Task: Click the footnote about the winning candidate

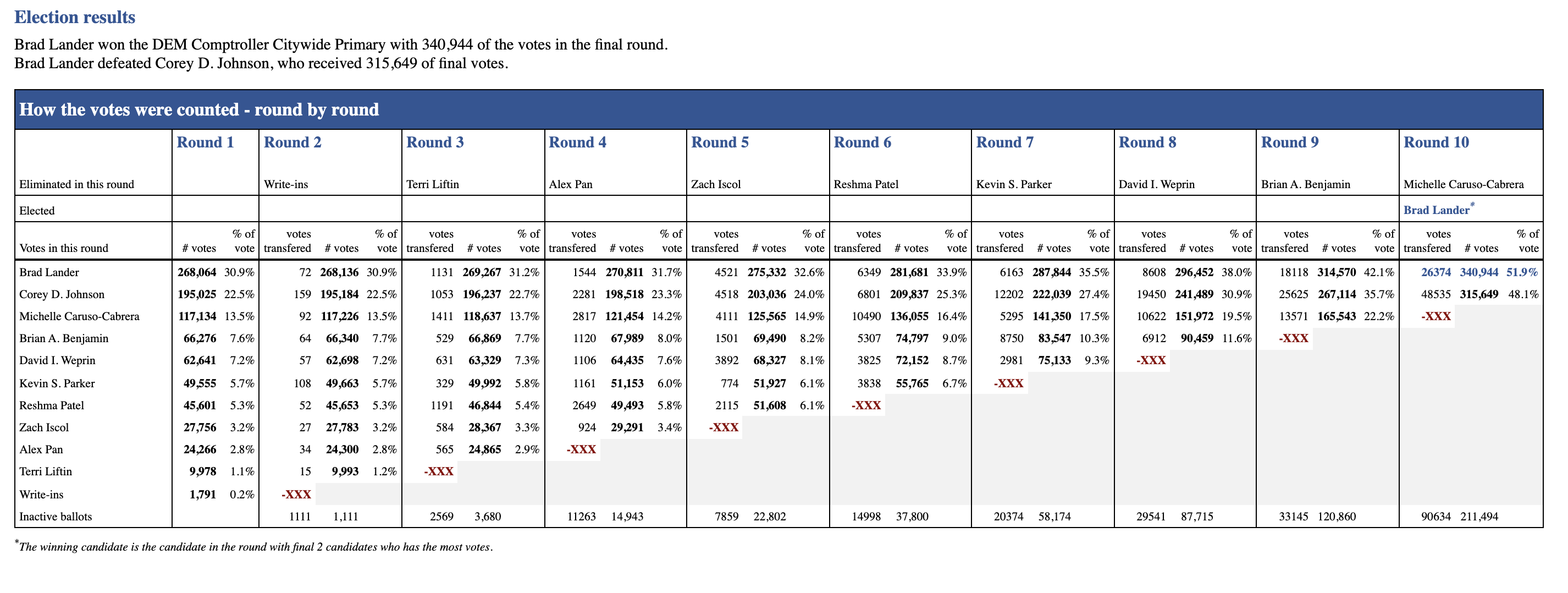Action: 254,546
